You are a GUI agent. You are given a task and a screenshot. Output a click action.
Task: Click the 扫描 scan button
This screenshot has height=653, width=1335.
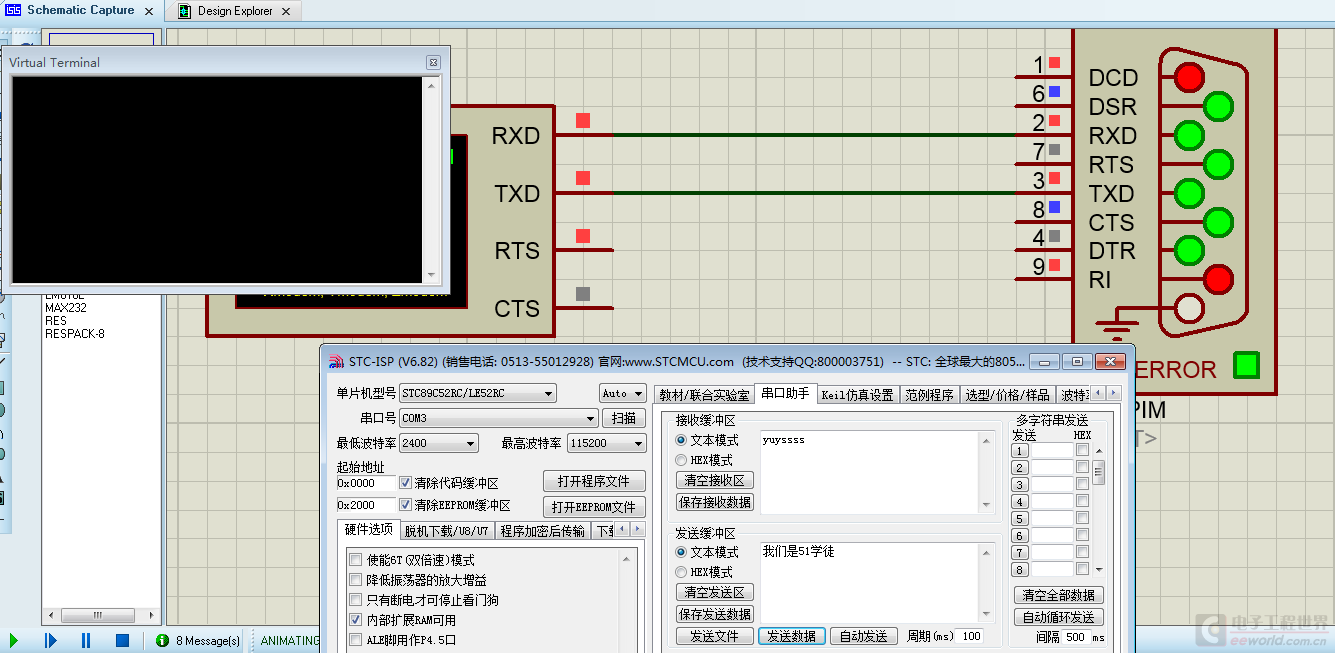623,418
